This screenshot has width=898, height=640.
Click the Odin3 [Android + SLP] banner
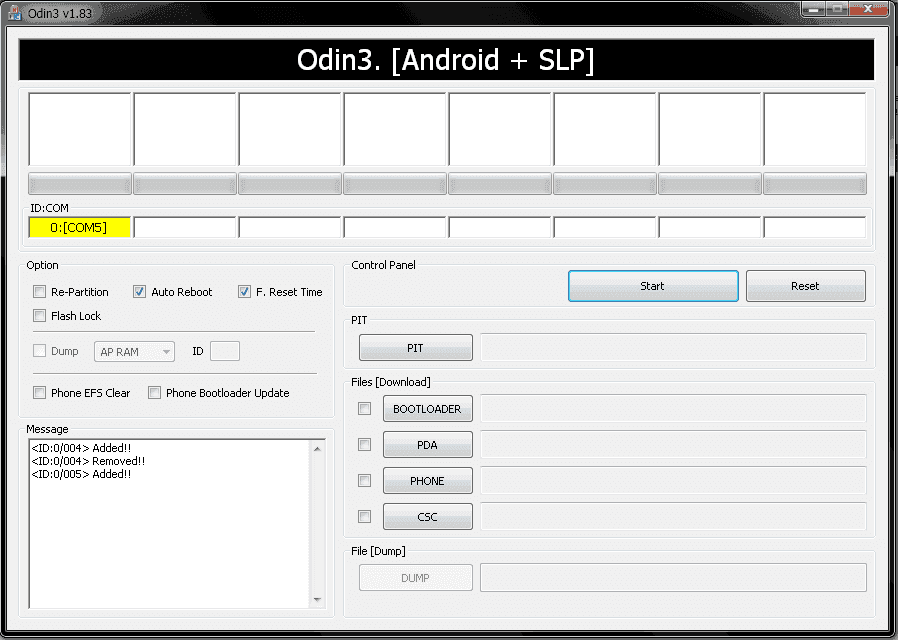[x=446, y=60]
